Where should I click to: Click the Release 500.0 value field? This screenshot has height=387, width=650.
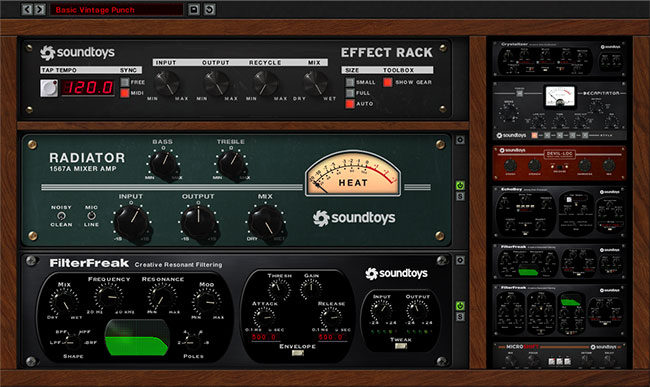(x=330, y=337)
